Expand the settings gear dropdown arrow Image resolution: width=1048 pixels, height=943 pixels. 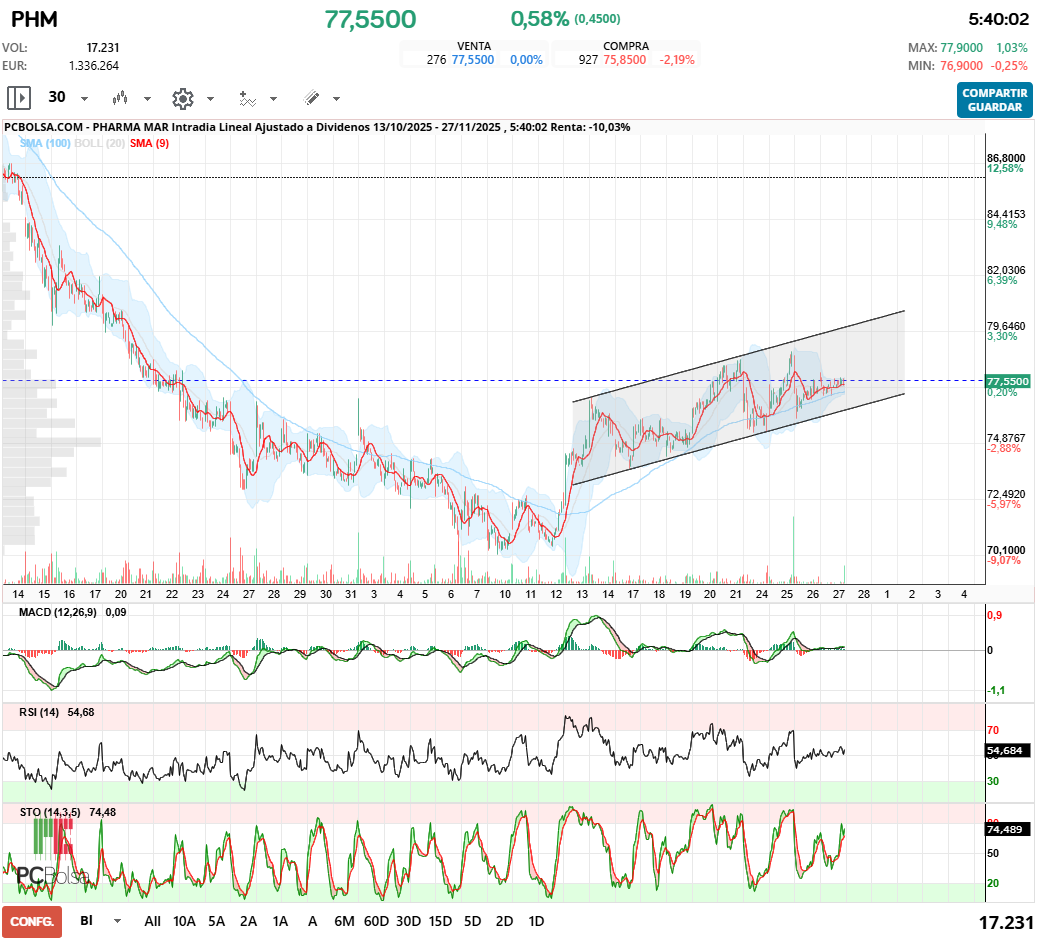pyautogui.click(x=210, y=99)
